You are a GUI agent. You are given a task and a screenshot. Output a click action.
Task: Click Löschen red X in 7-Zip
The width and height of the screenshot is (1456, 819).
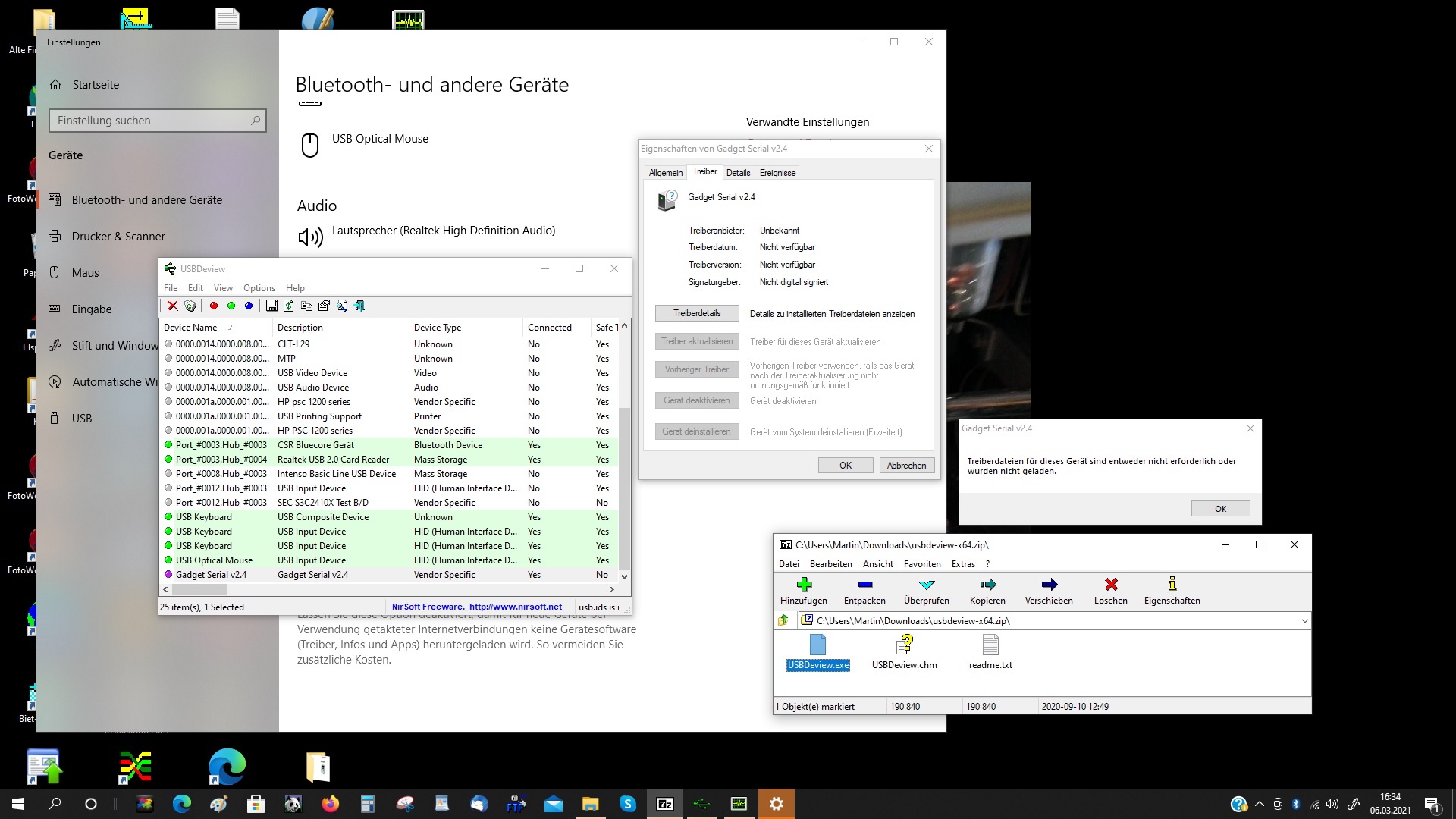tap(1111, 590)
